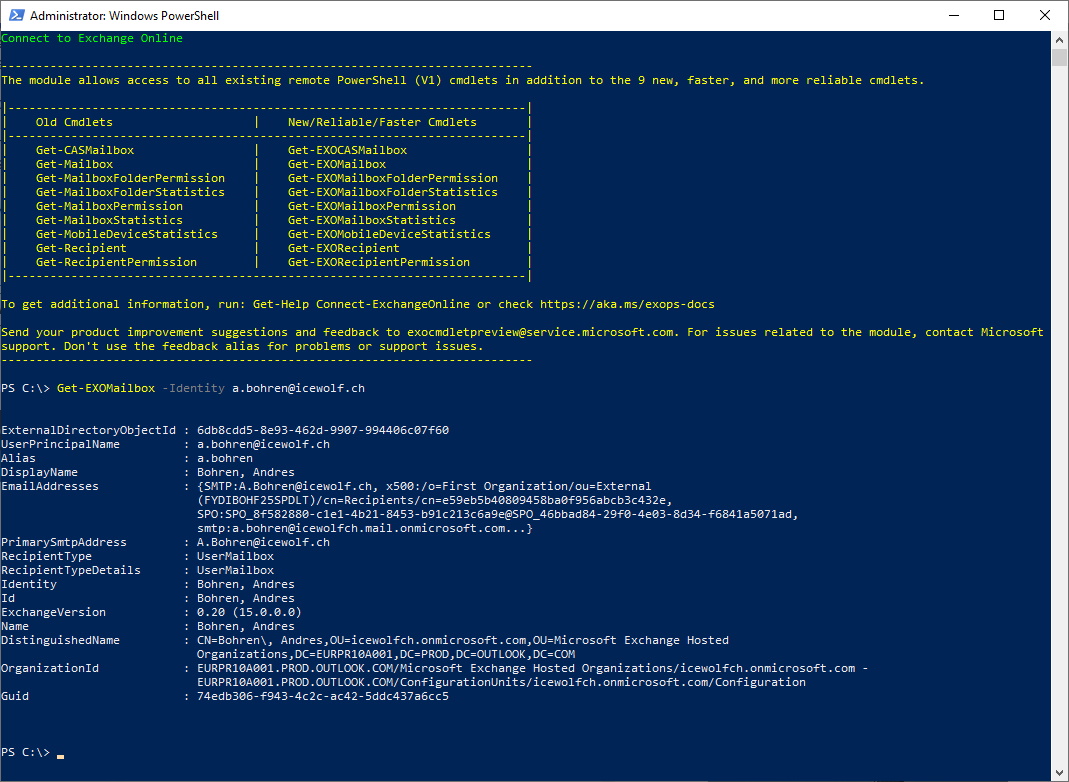Click 'Get-EXORecipientPermission' in the table
The width and height of the screenshot is (1069, 782).
(379, 262)
